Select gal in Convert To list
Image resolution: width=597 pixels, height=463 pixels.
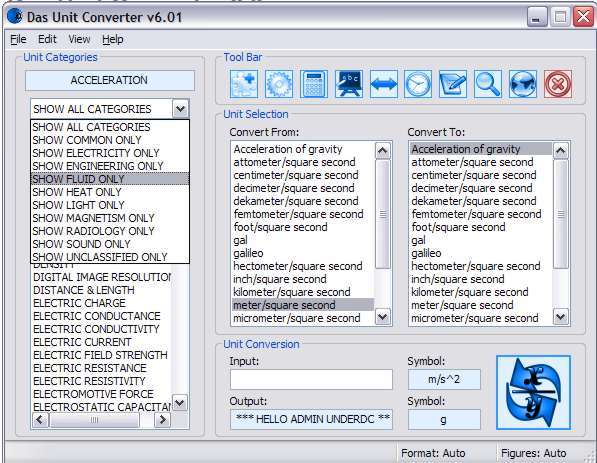pyautogui.click(x=481, y=240)
